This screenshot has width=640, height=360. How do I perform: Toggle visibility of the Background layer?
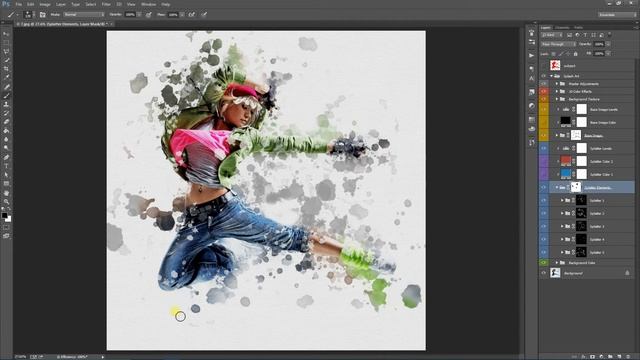[x=544, y=273]
